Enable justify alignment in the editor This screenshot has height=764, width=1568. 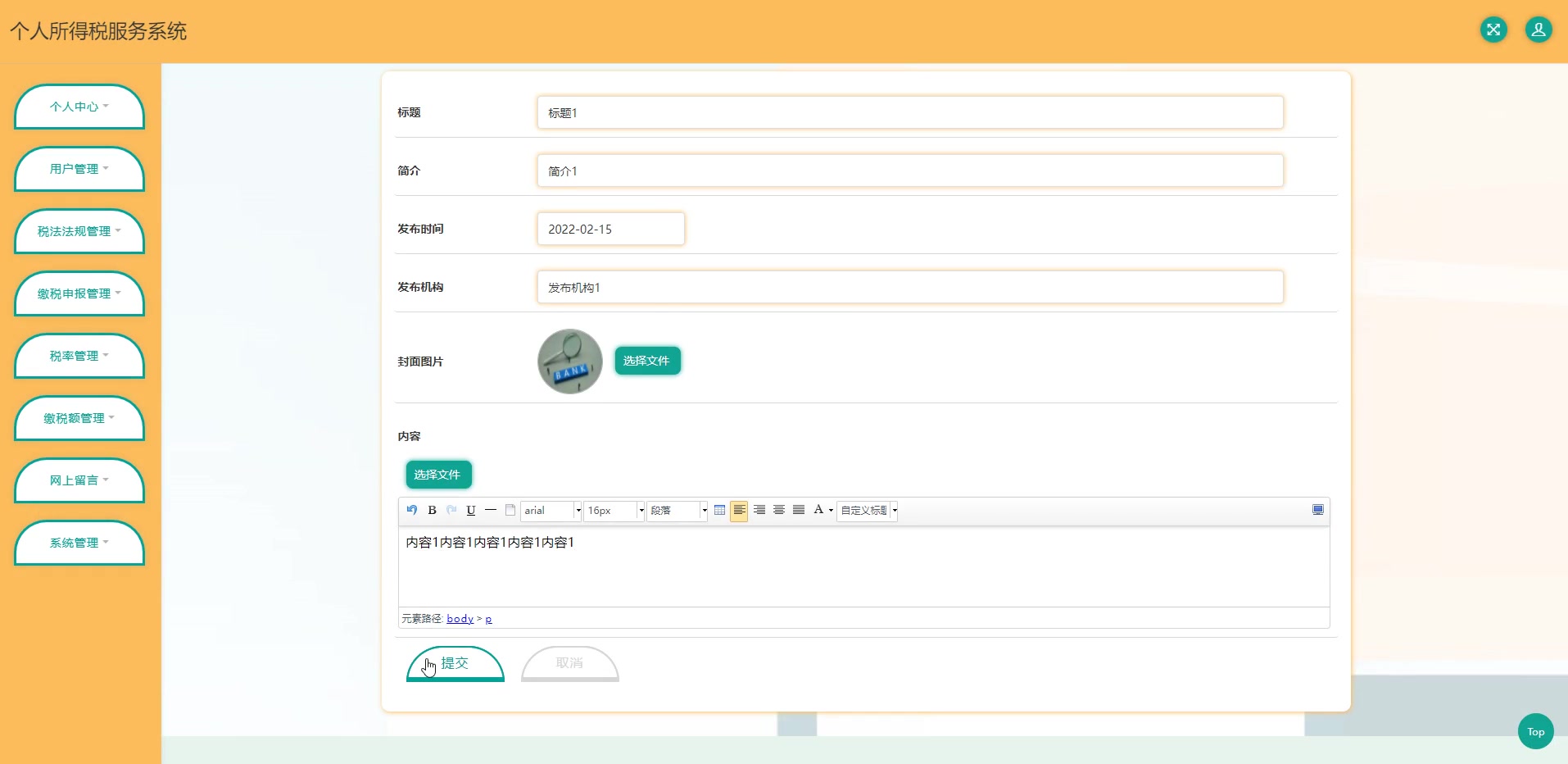(x=798, y=510)
